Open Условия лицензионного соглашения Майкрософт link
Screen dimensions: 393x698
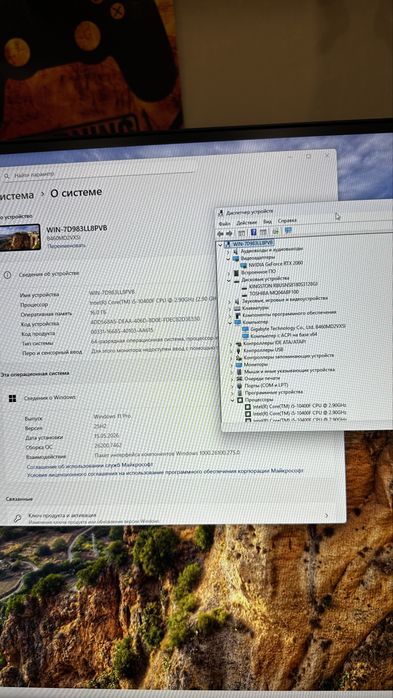coord(165,472)
